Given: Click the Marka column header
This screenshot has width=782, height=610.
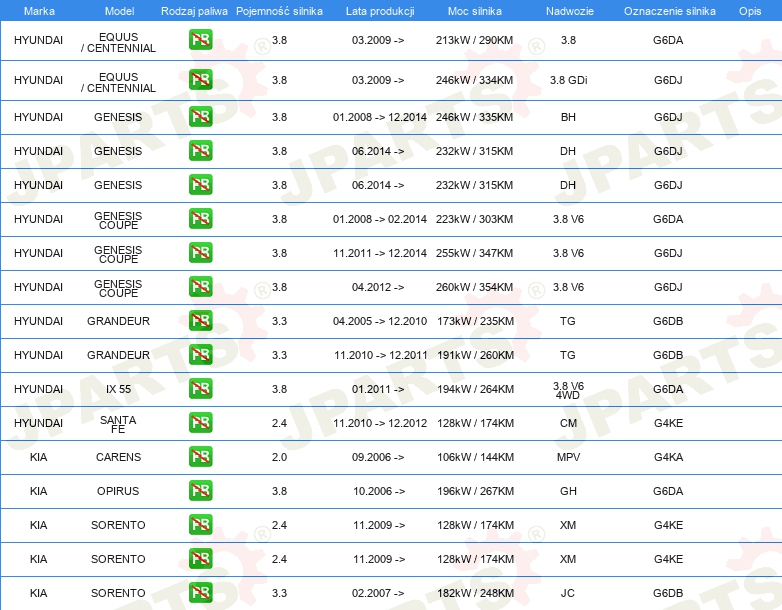Looking at the screenshot, I should 38,11.
